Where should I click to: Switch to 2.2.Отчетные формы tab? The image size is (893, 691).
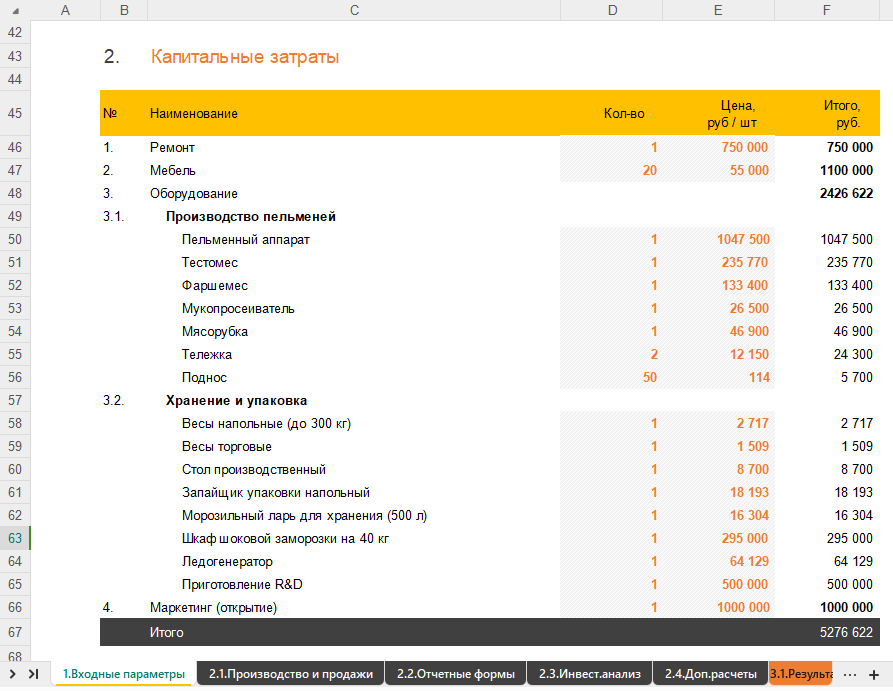pos(456,674)
